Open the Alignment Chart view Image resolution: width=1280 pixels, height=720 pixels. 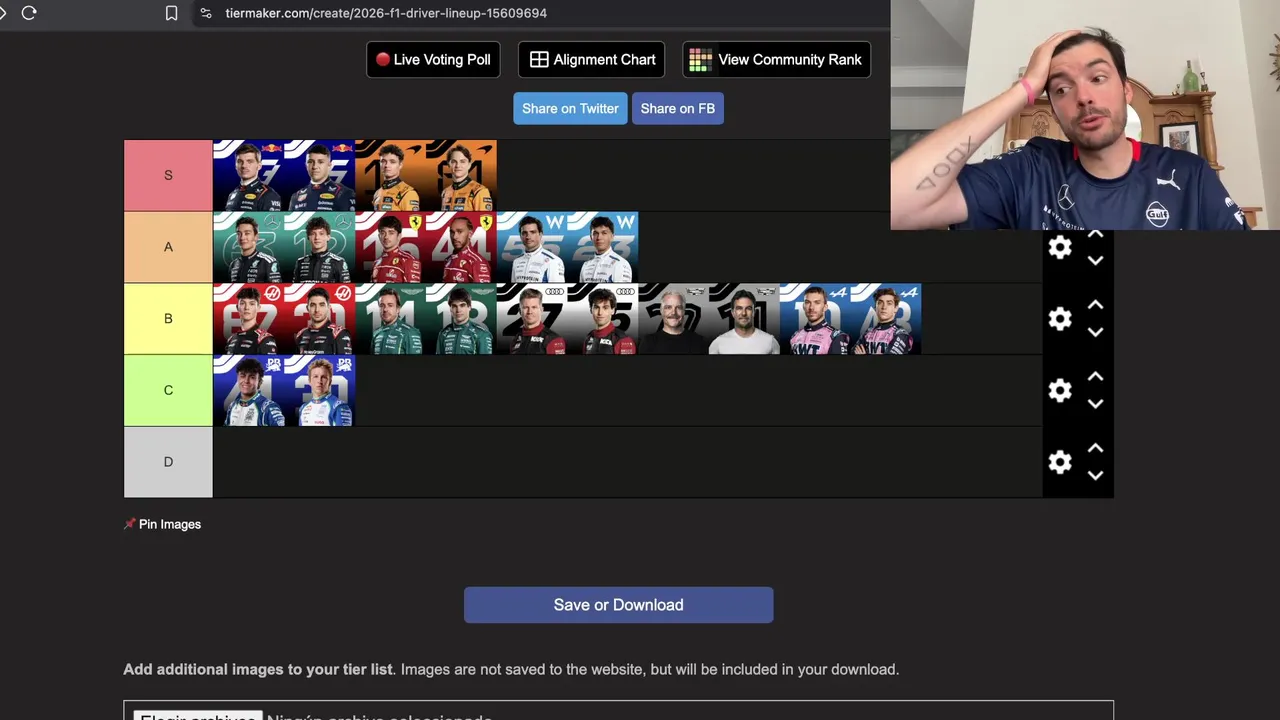592,60
